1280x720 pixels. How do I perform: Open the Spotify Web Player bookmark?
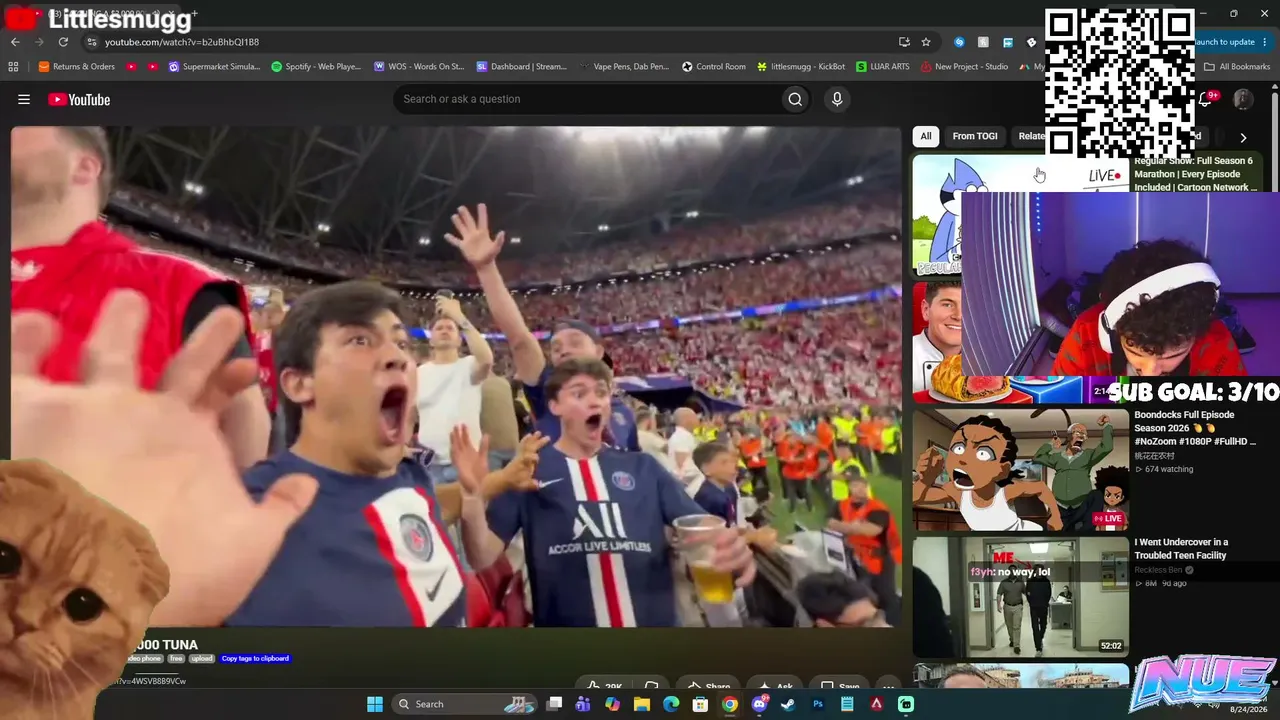coord(316,67)
